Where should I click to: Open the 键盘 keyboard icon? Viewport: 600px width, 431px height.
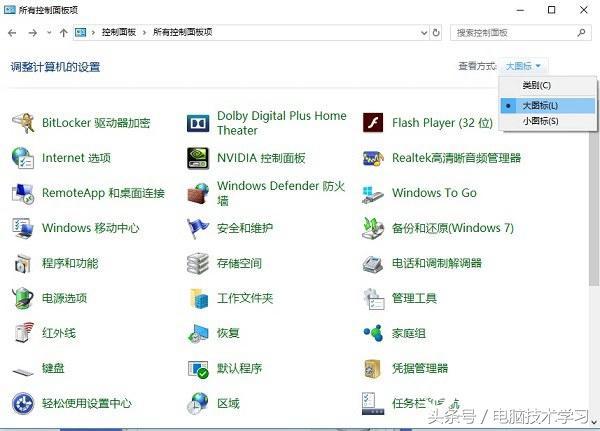point(23,371)
